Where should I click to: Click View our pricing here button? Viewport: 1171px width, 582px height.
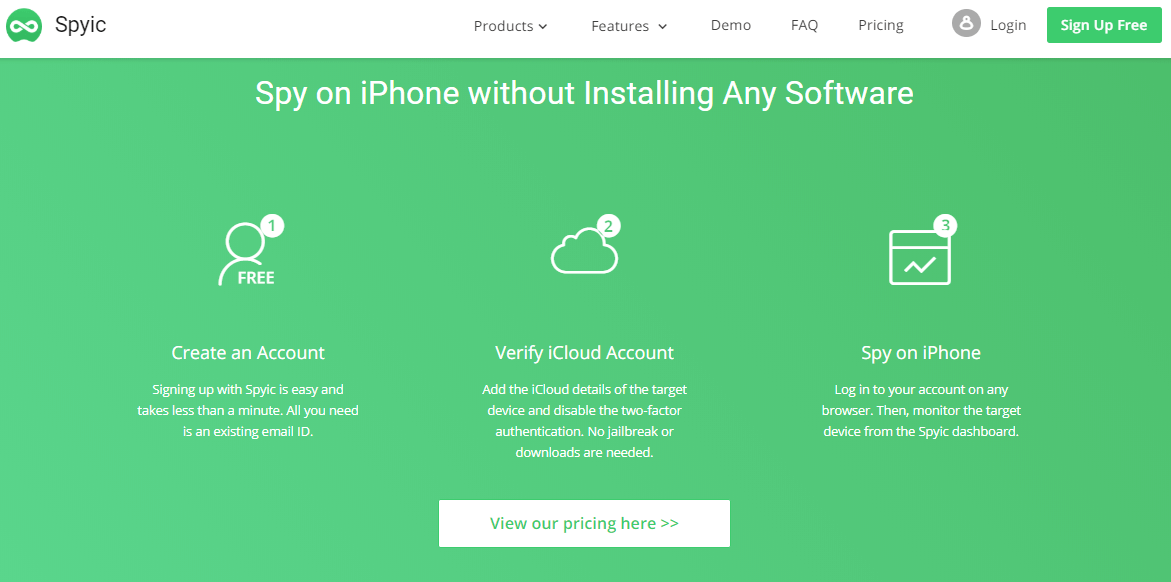(x=584, y=523)
